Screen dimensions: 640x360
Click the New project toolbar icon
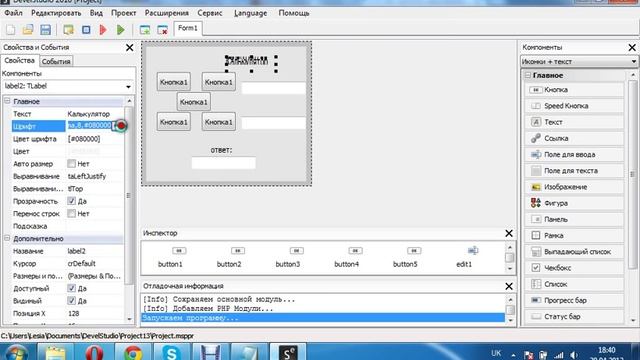11,29
